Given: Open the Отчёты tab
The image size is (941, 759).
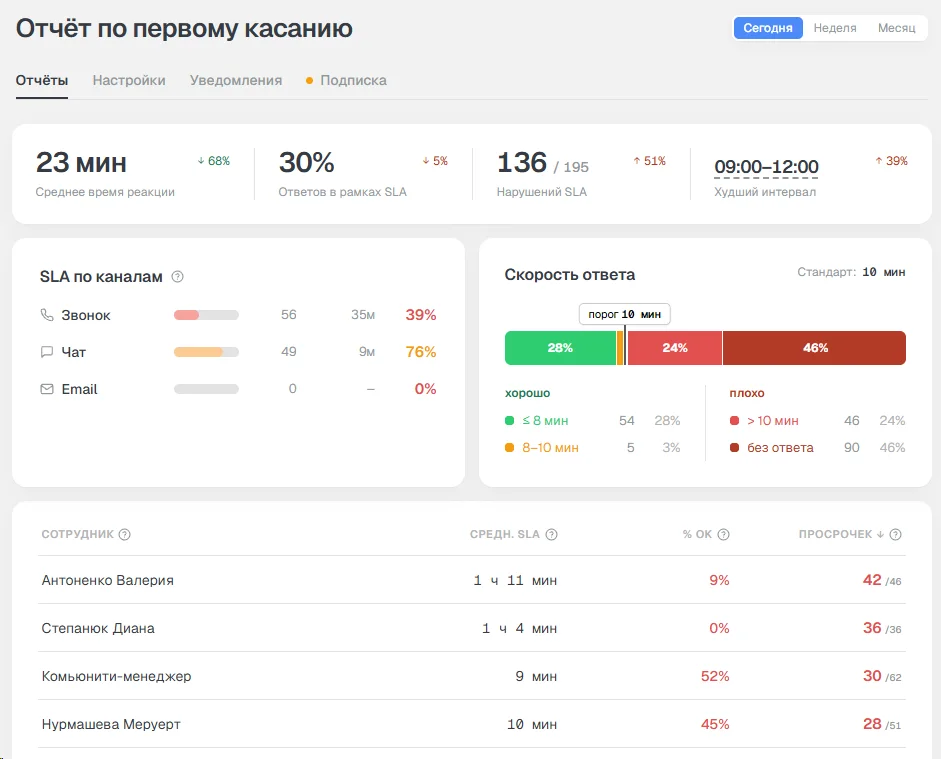Looking at the screenshot, I should point(41,80).
